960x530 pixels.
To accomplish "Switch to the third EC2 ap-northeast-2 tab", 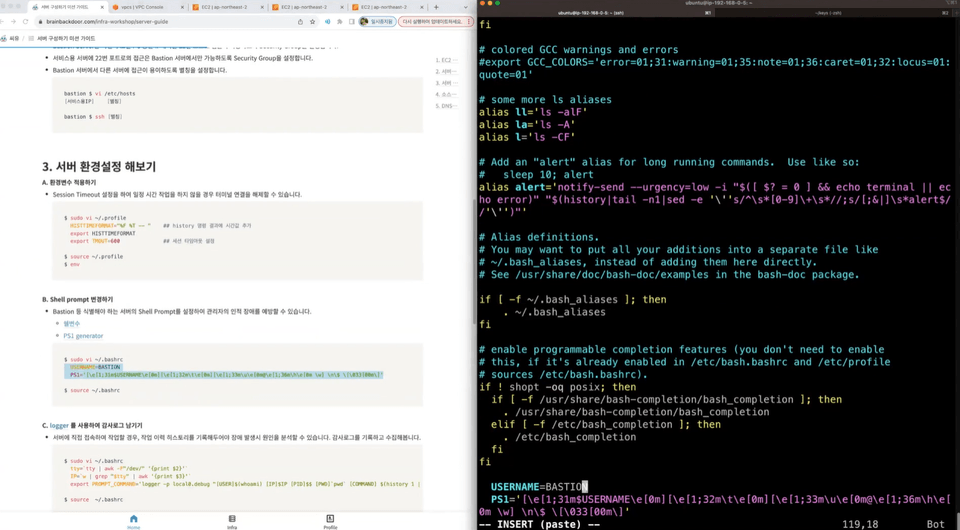I will tap(387, 7).
